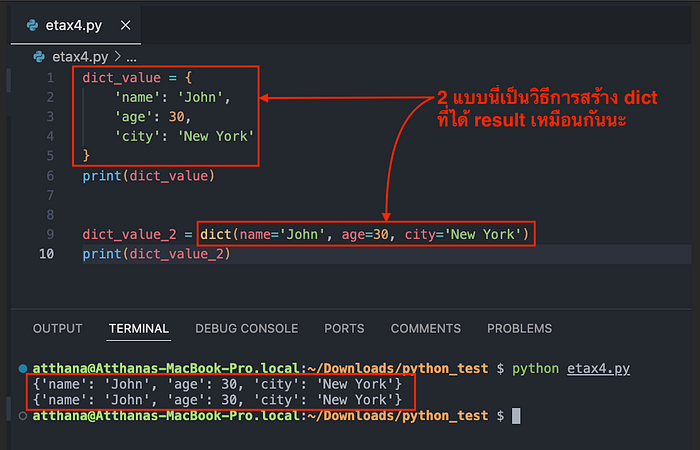
Task: Open the COMMENTS panel tab
Action: pyautogui.click(x=426, y=329)
